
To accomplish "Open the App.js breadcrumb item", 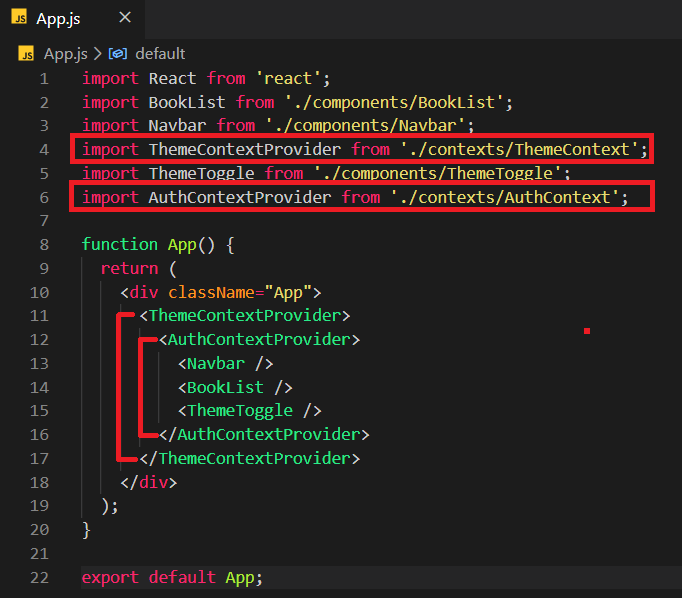I will 64,54.
